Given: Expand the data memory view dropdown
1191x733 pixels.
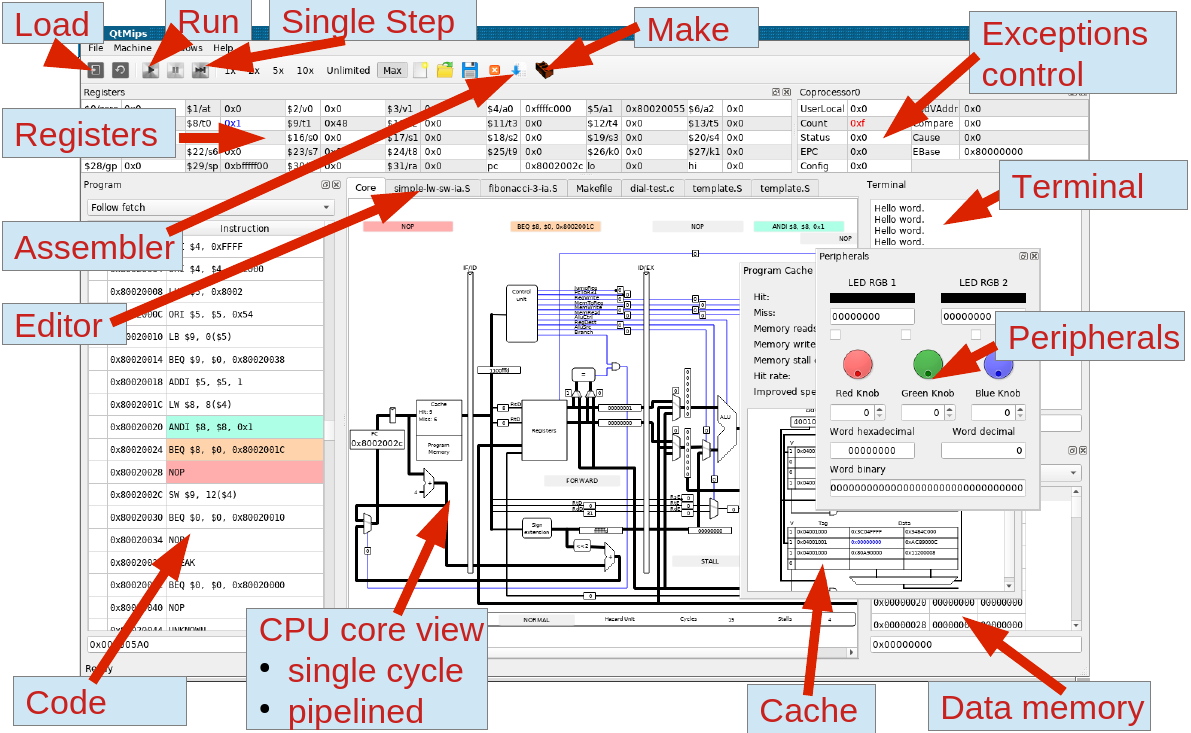Looking at the screenshot, I should coord(1074,472).
